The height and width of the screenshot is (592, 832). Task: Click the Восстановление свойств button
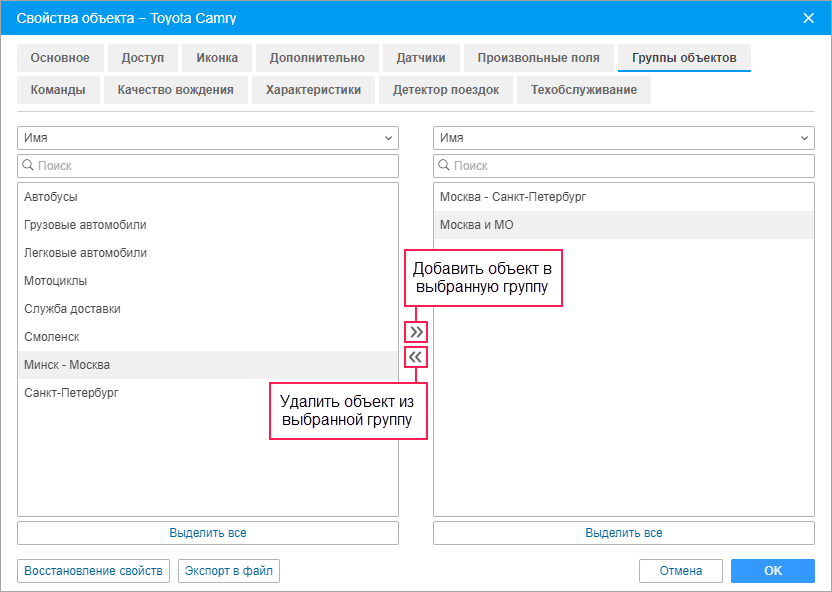pyautogui.click(x=93, y=571)
